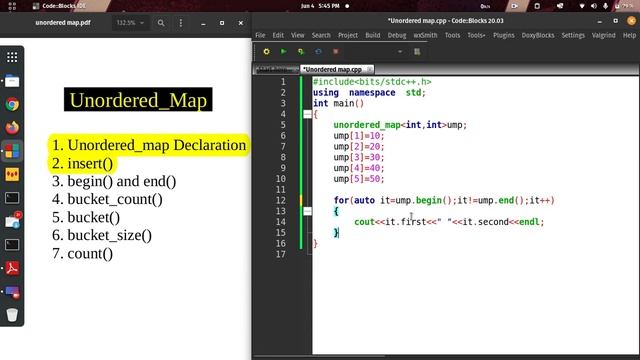
Task: Click the search icon in the PDF viewer
Action: [161, 23]
